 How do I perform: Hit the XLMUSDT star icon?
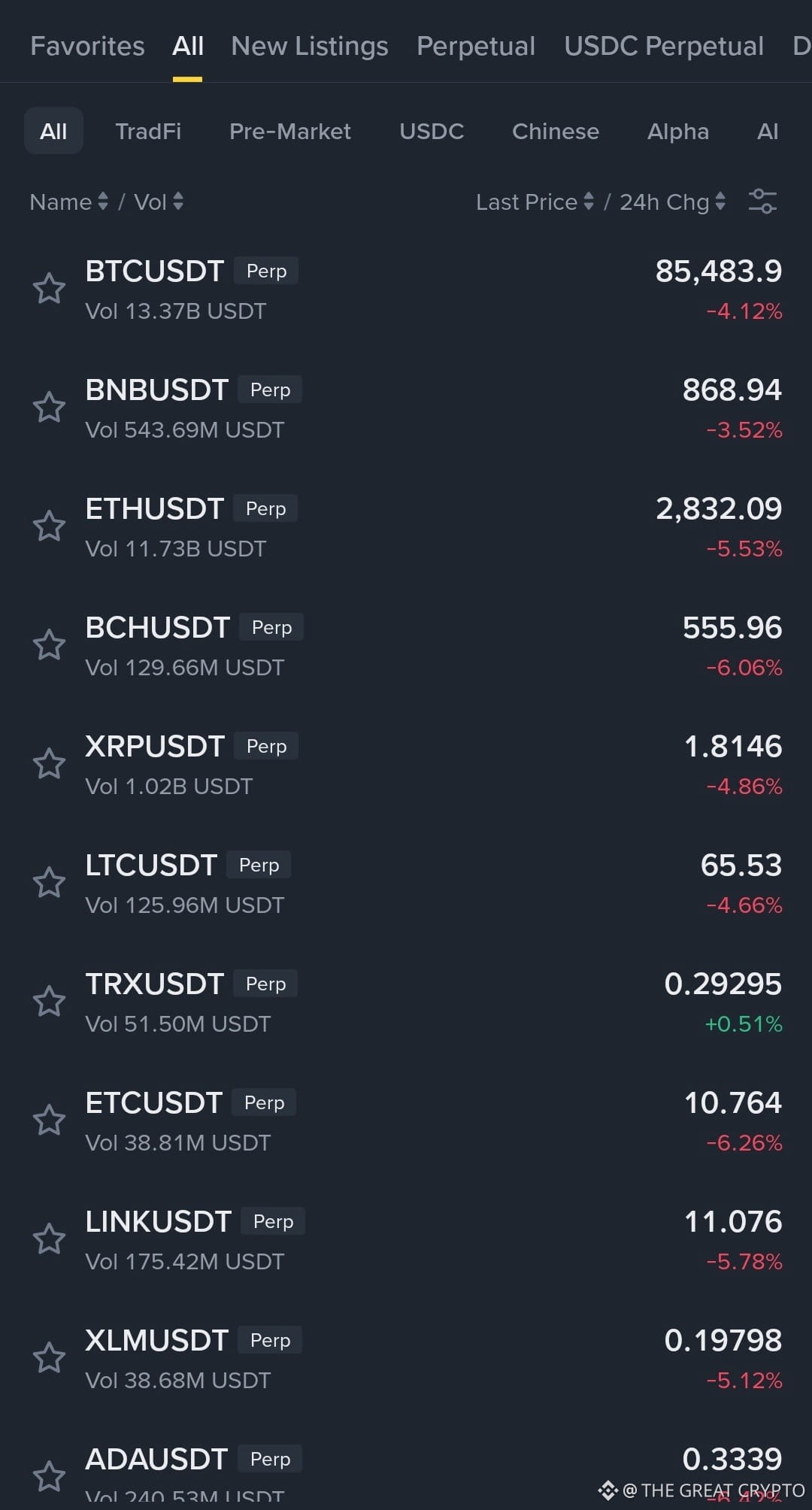pyautogui.click(x=50, y=1358)
